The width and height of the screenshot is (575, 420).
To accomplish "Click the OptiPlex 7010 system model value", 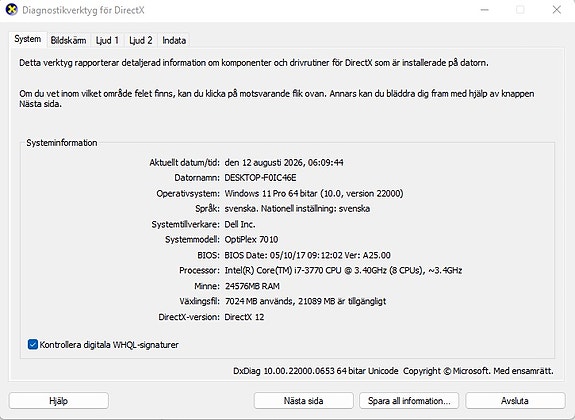I will [x=251, y=240].
